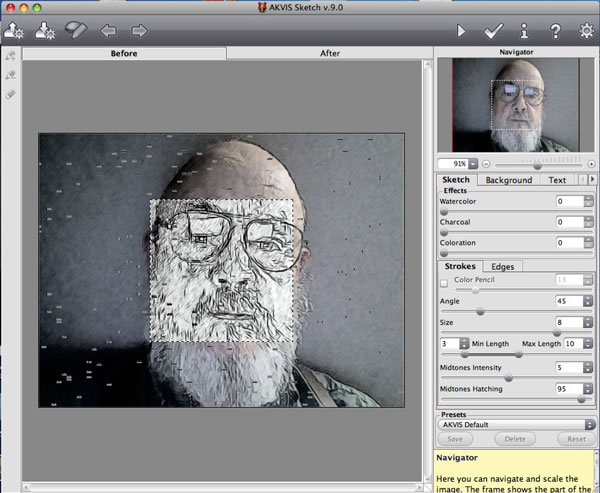Undo with the left arrow icon

(x=108, y=31)
